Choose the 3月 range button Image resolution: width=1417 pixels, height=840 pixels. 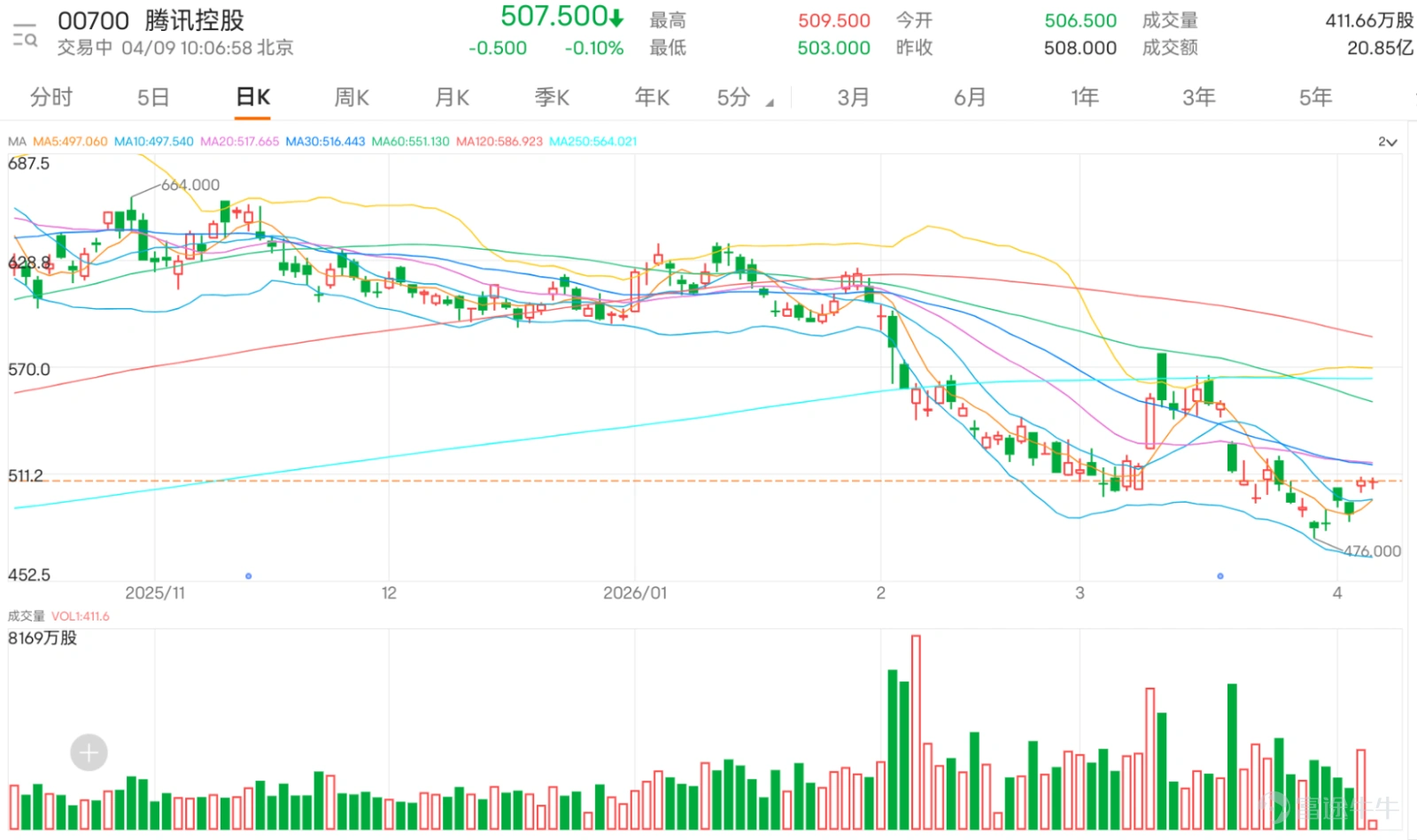[854, 97]
